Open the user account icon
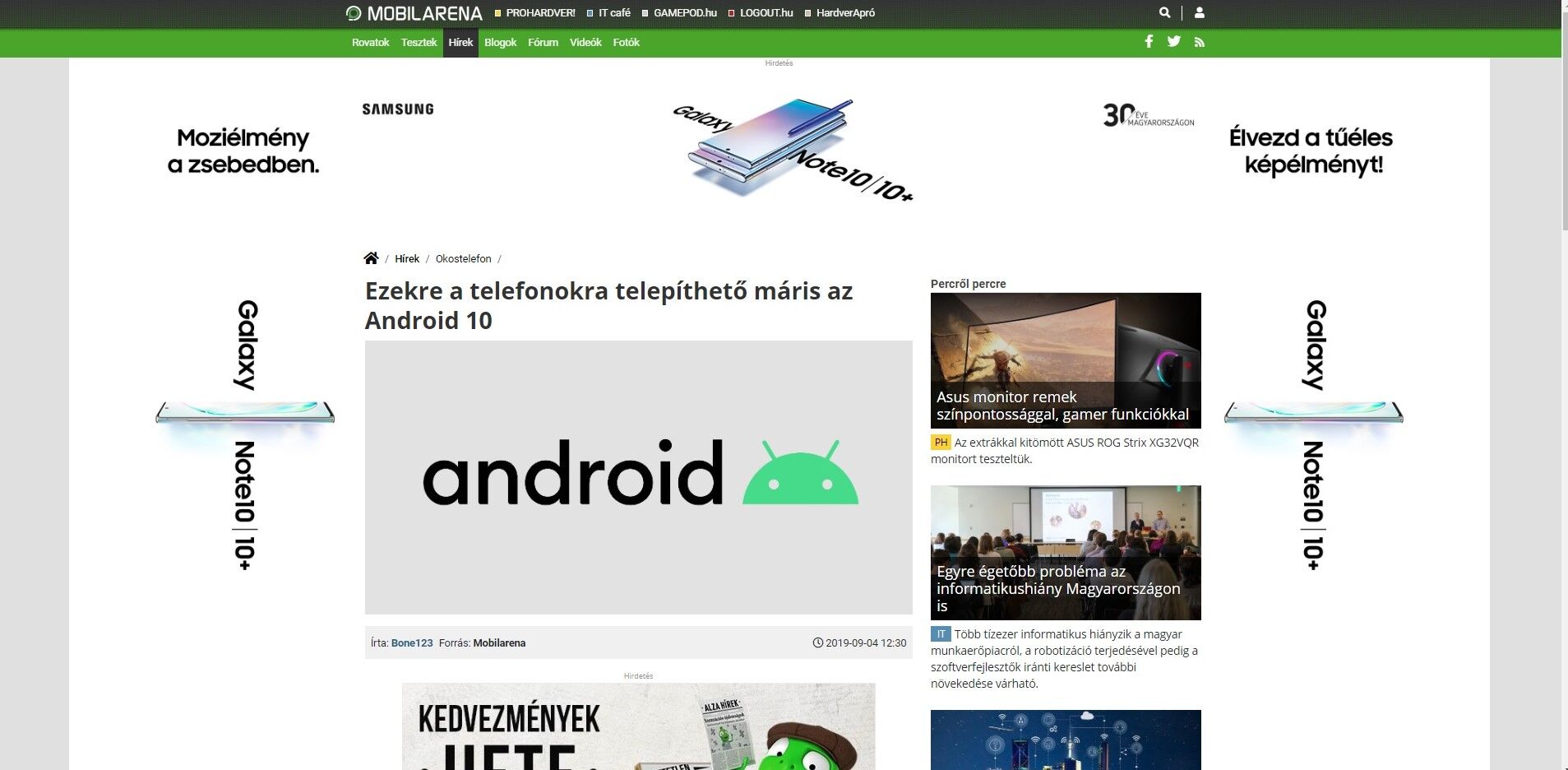The image size is (1568, 770). click(1200, 12)
